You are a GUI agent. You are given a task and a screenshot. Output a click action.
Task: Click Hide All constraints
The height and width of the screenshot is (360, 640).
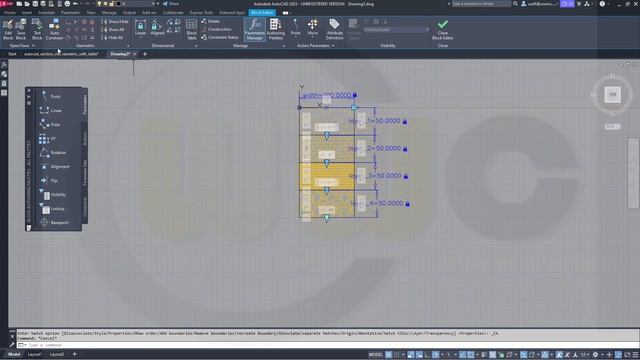(x=113, y=38)
